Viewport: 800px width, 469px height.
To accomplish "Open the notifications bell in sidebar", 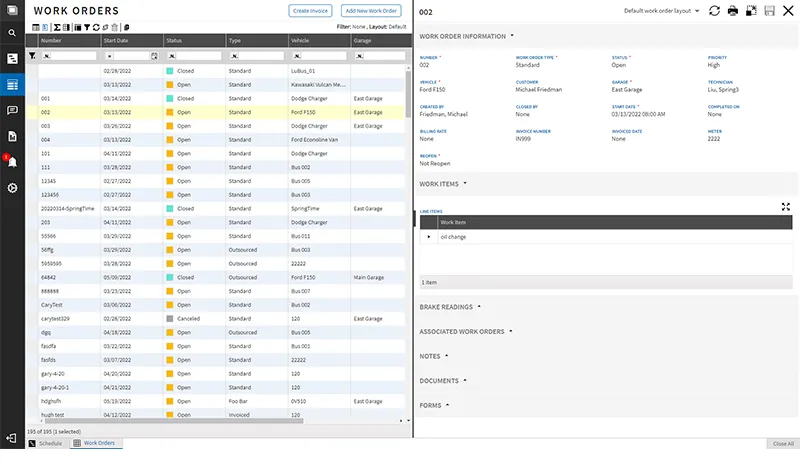I will (x=12, y=162).
